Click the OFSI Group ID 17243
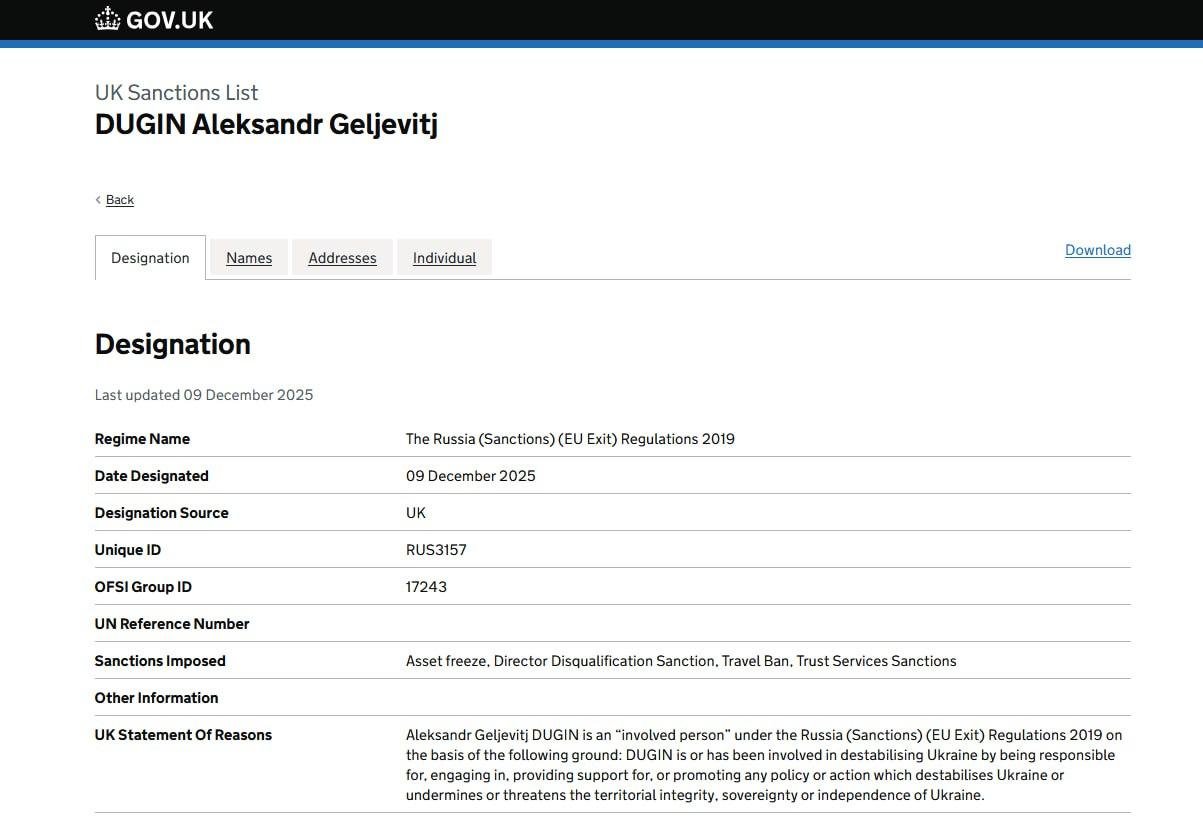Screen dimensions: 1203x824 click(x=426, y=587)
